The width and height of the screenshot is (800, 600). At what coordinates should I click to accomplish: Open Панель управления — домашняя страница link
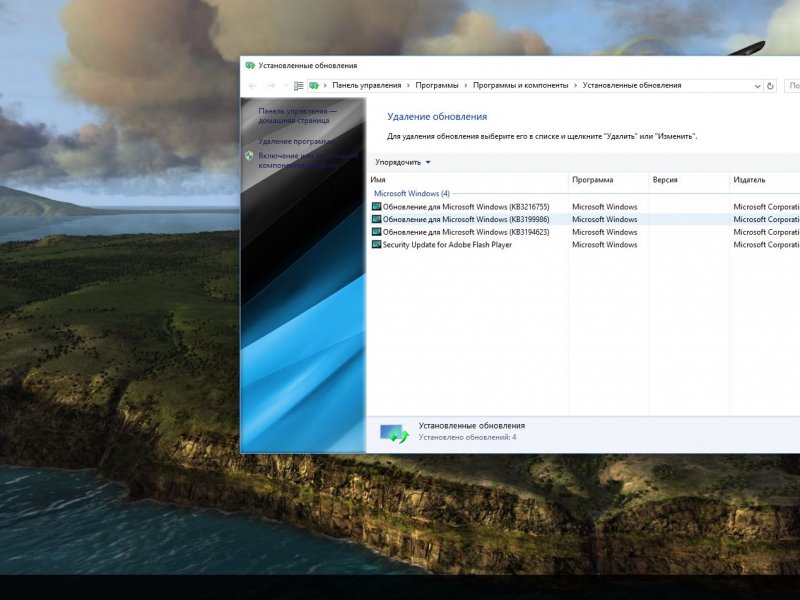point(297,116)
